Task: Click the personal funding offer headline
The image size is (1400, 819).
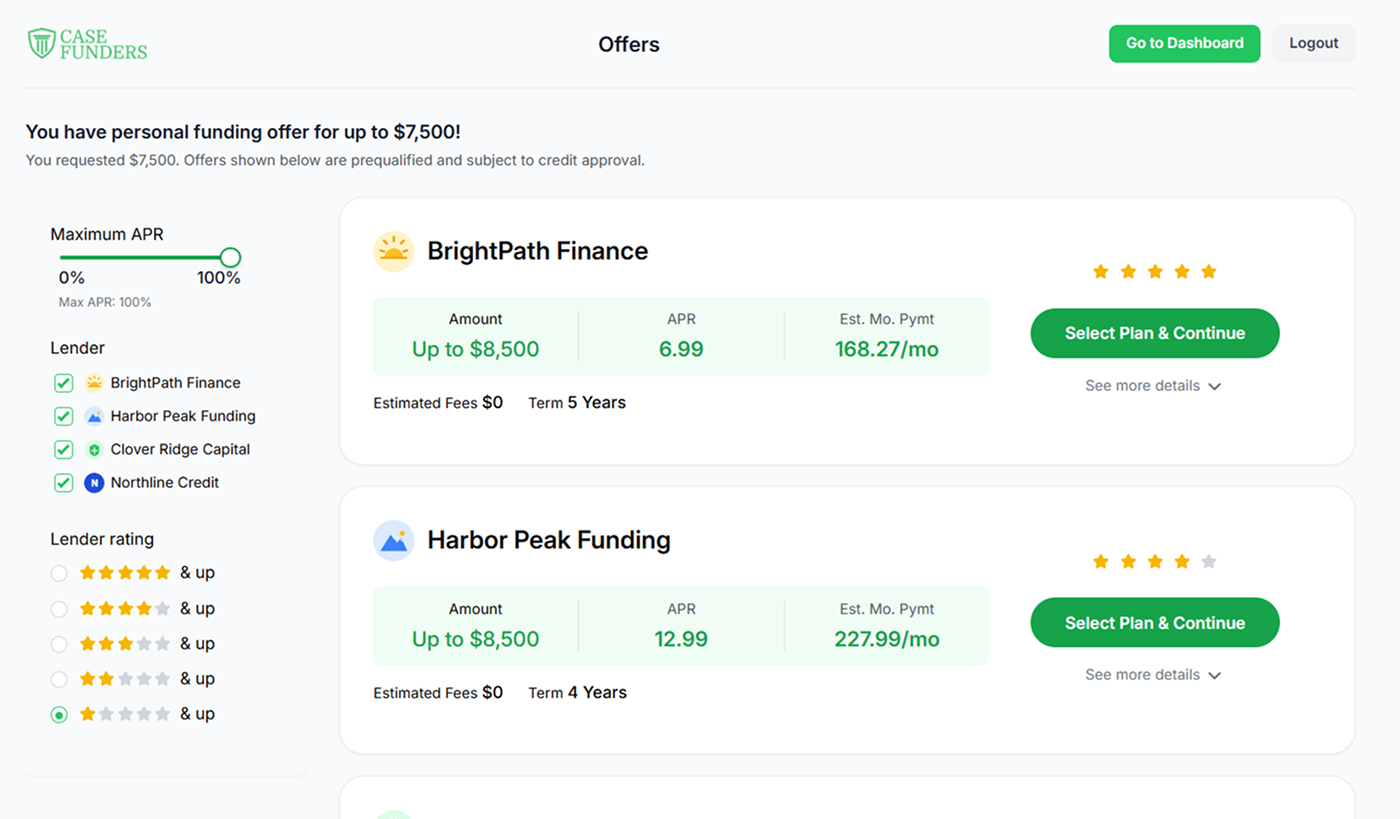Action: click(x=243, y=132)
